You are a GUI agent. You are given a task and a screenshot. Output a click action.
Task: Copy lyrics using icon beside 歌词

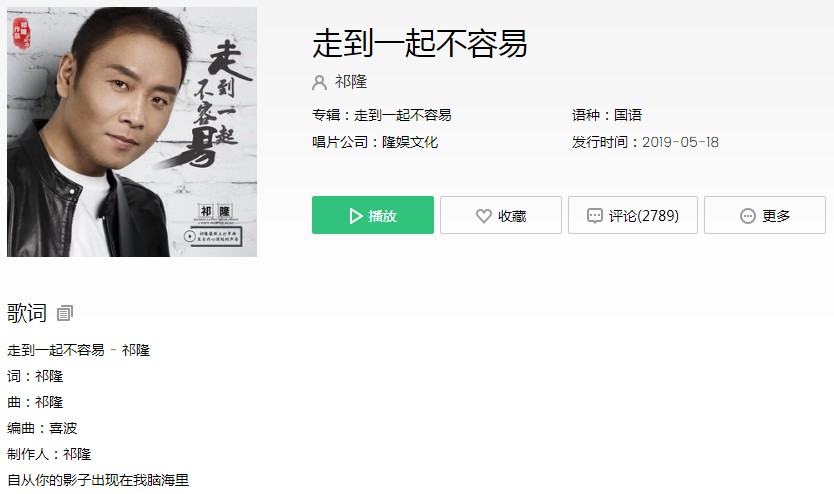[65, 313]
